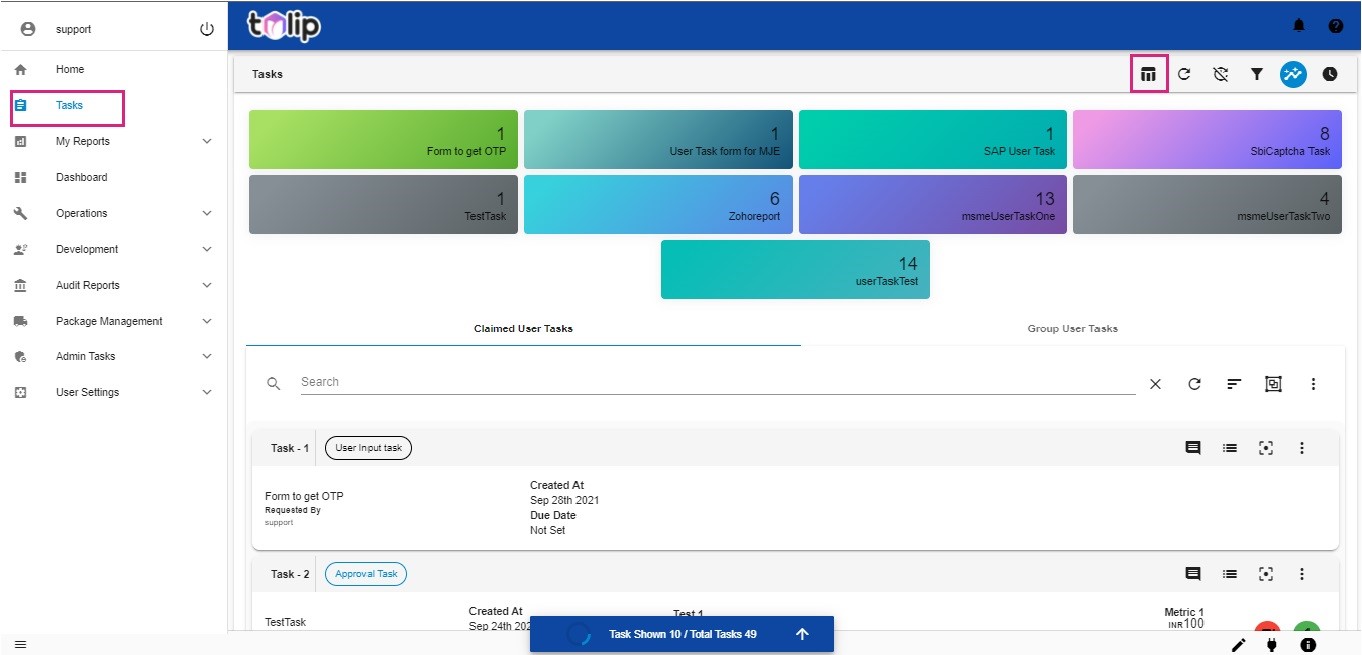Clear search with the X icon
The width and height of the screenshot is (1362, 655).
[x=1155, y=384]
